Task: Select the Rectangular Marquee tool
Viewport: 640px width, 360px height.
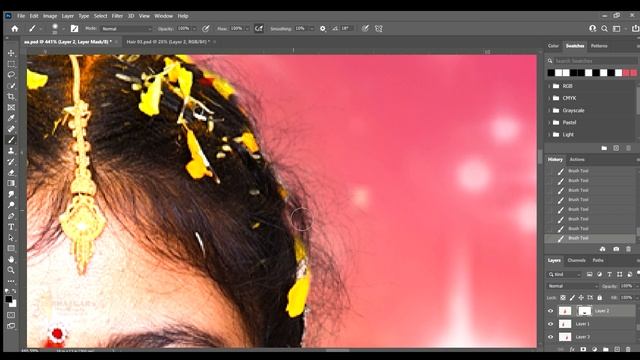Action: point(11,64)
